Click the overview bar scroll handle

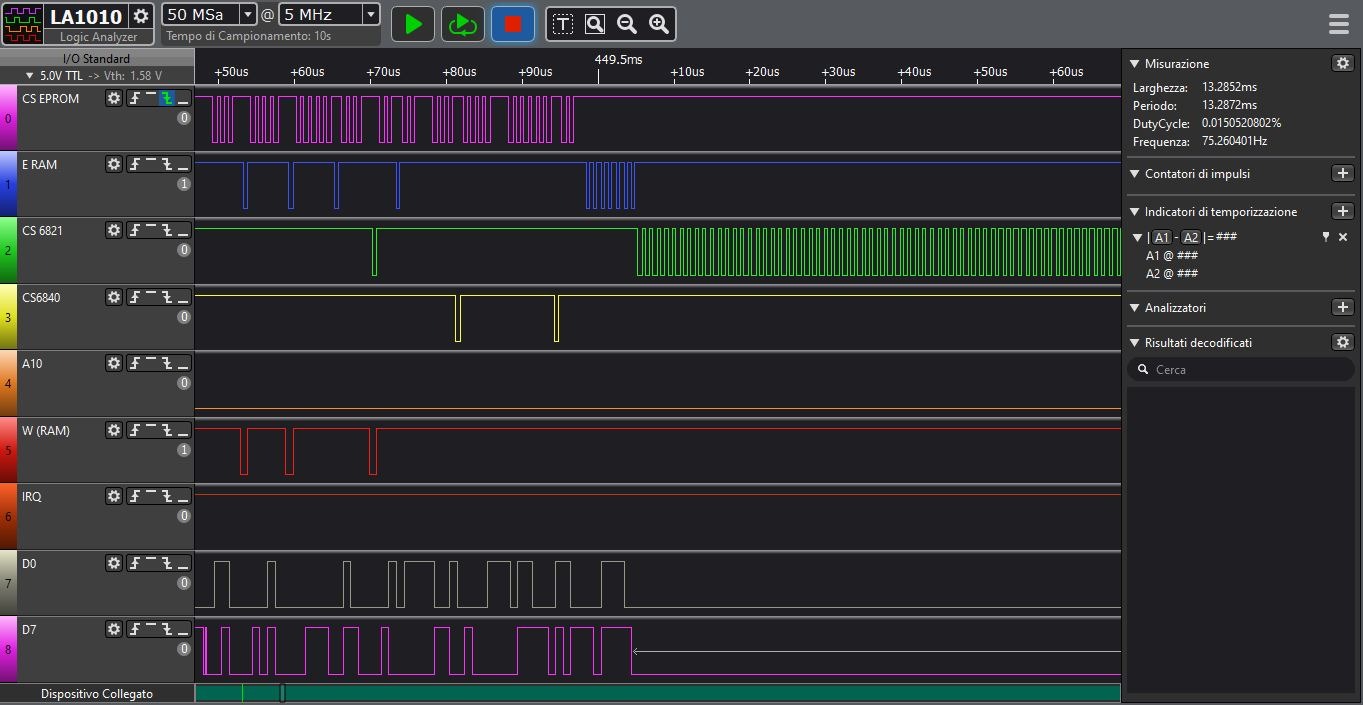pos(282,692)
